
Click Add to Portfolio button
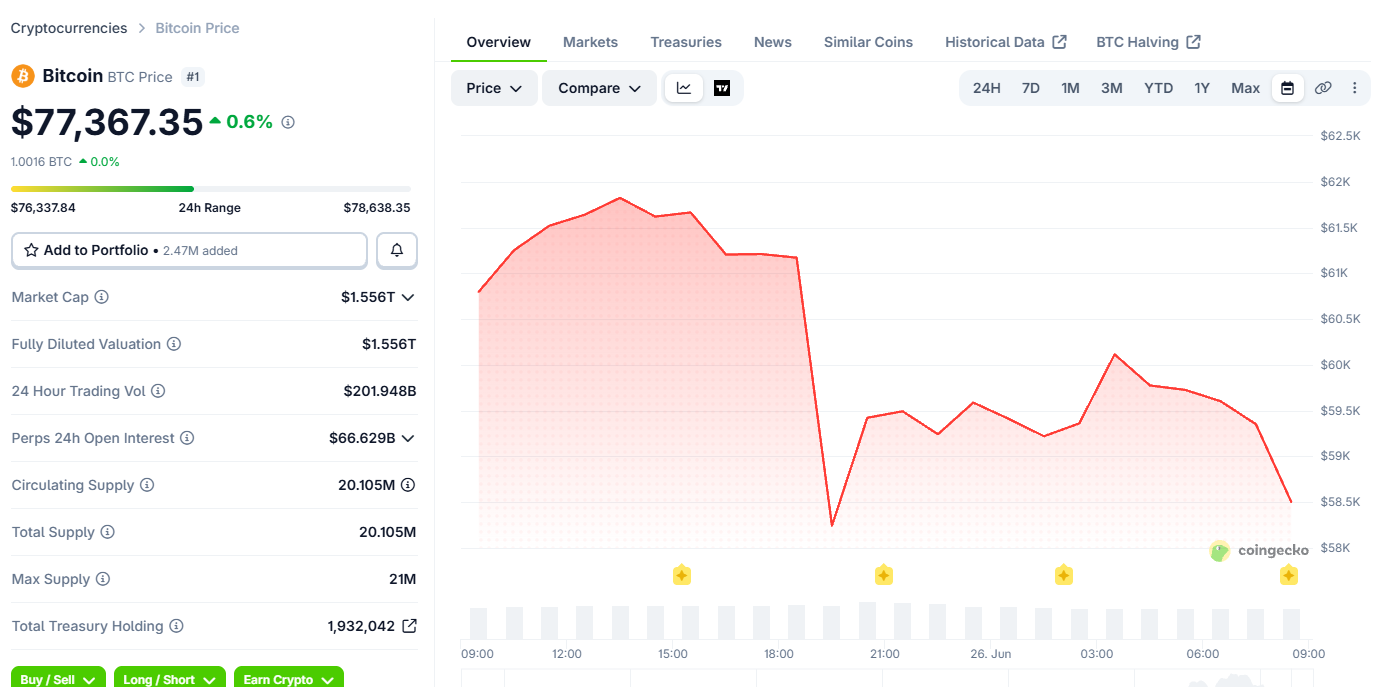pos(189,250)
